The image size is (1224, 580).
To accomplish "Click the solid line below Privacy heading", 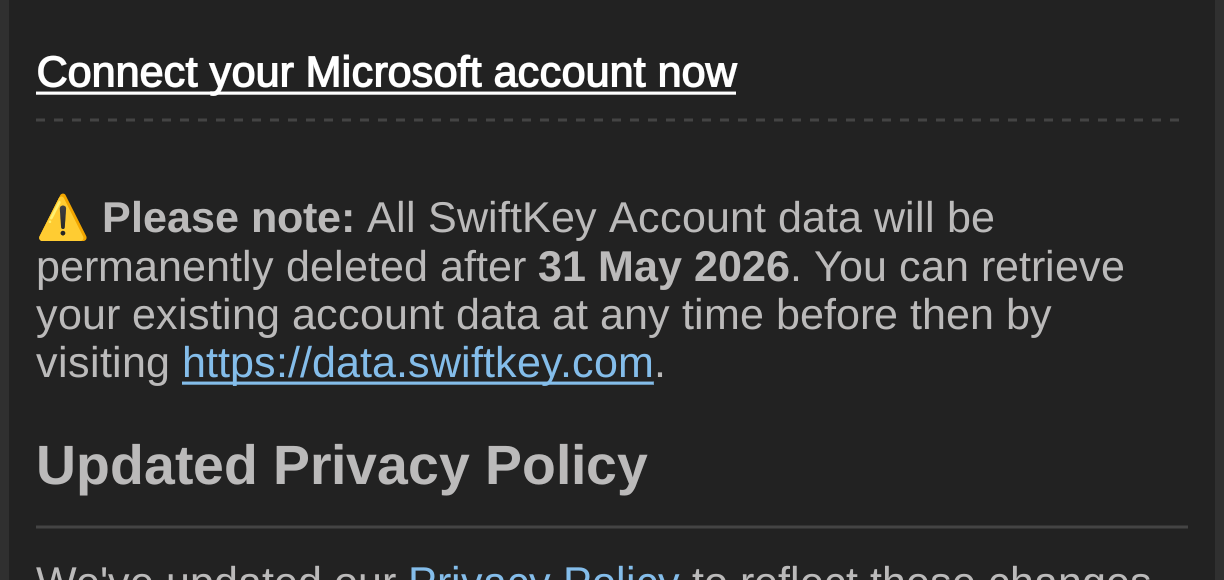I will (612, 526).
